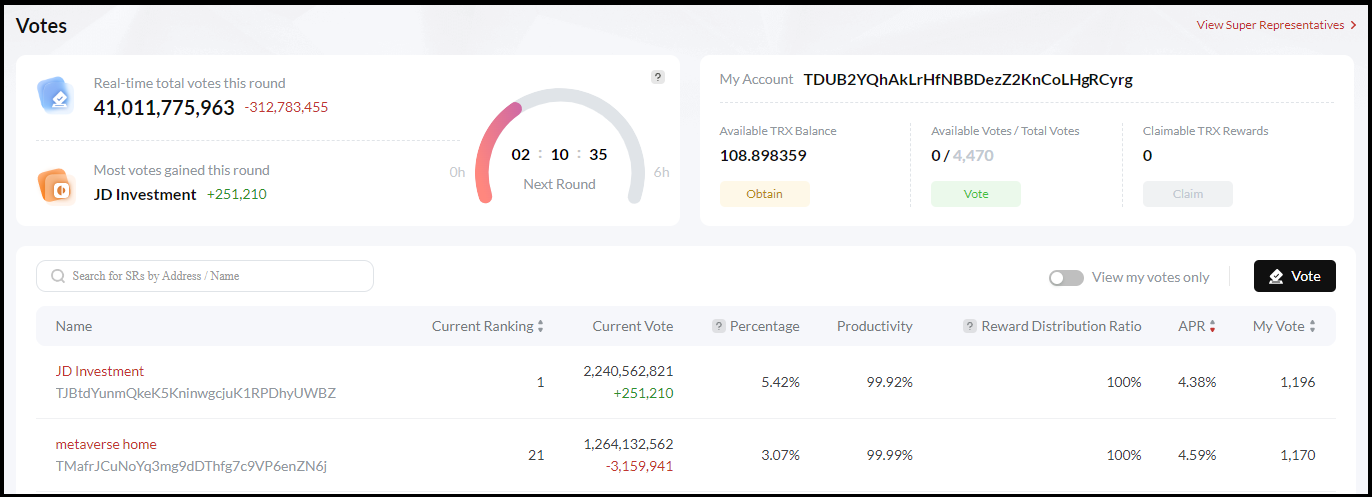Click JD Investment APR 4.38%
Image resolution: width=1372 pixels, height=497 pixels.
[1197, 382]
